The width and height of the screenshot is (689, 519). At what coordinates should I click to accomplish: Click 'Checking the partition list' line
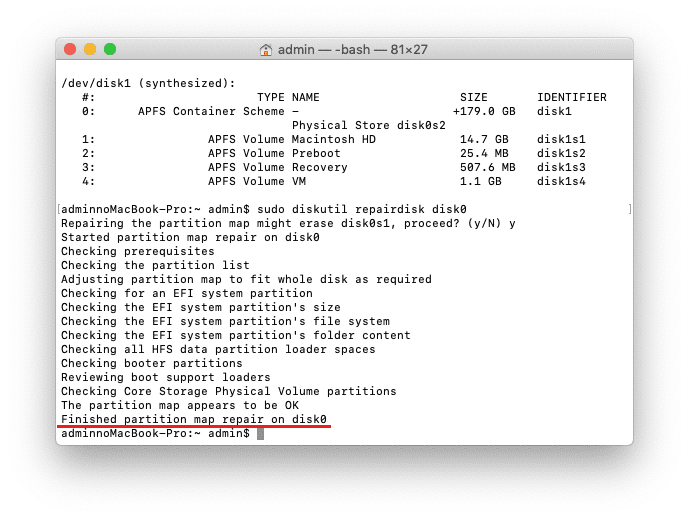tap(155, 265)
